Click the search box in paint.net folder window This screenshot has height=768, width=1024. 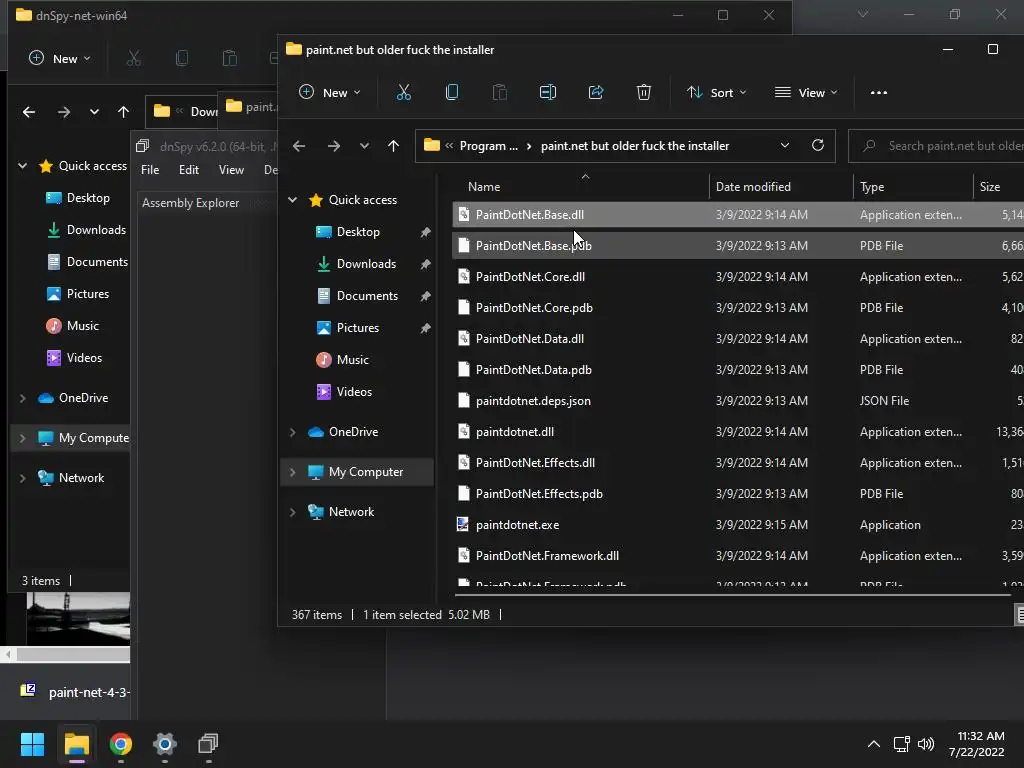pos(936,146)
